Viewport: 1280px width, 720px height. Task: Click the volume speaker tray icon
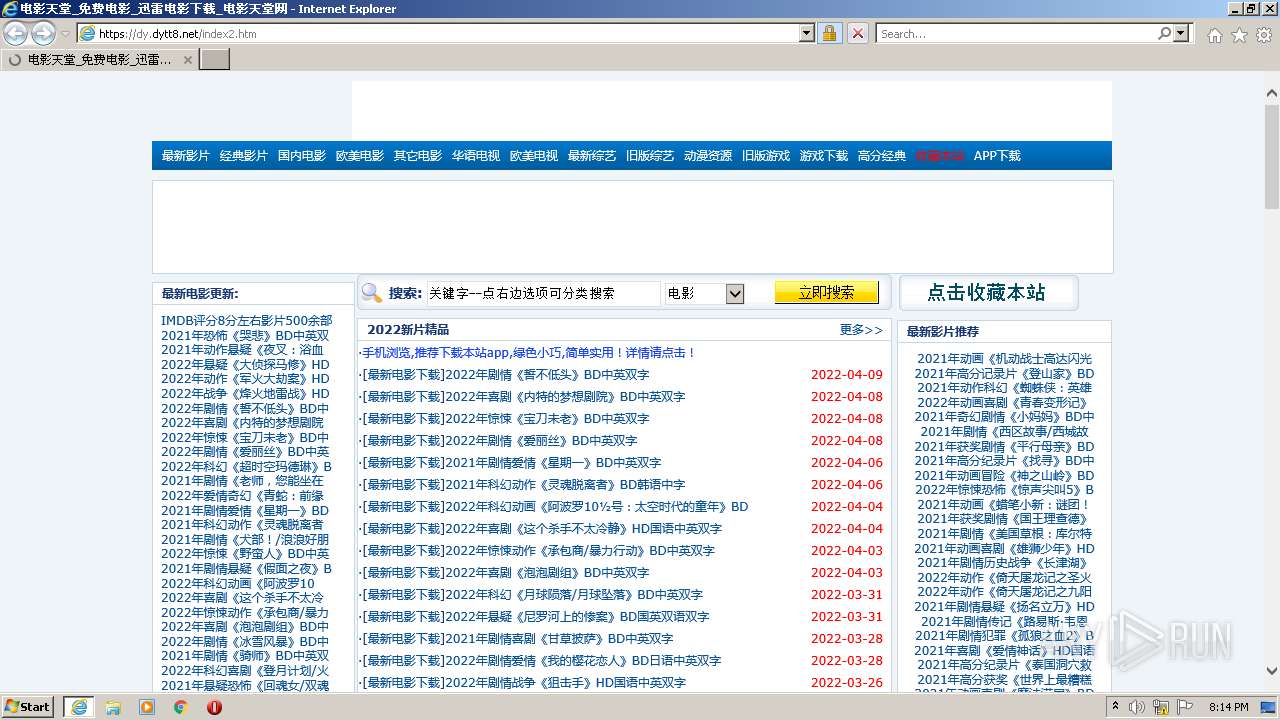tap(1138, 707)
